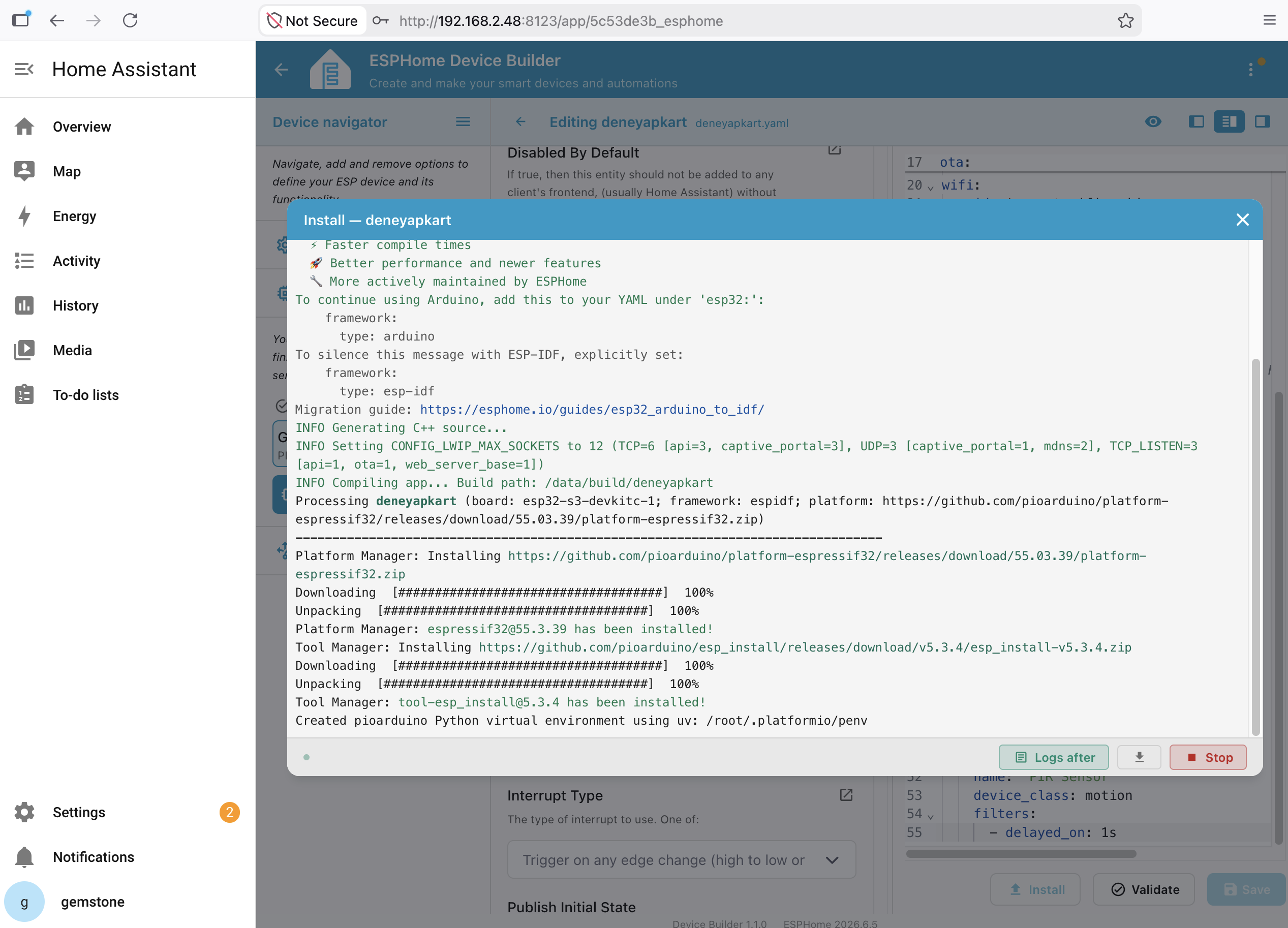1288x928 pixels.
Task: Open the Activity sidebar item
Action: 128,261
